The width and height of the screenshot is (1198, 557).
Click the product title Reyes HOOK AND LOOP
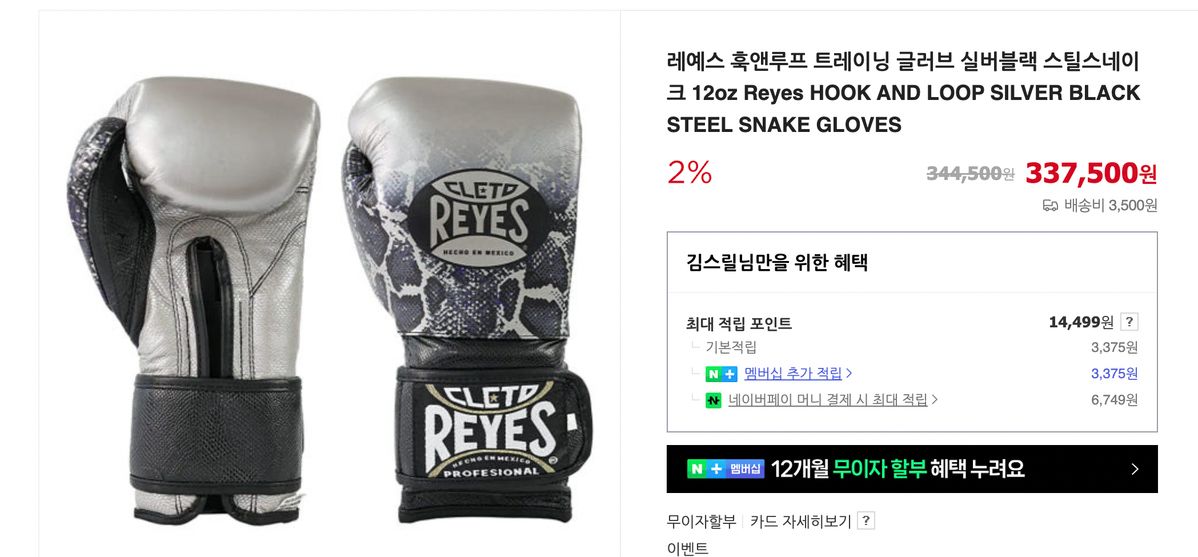(903, 92)
